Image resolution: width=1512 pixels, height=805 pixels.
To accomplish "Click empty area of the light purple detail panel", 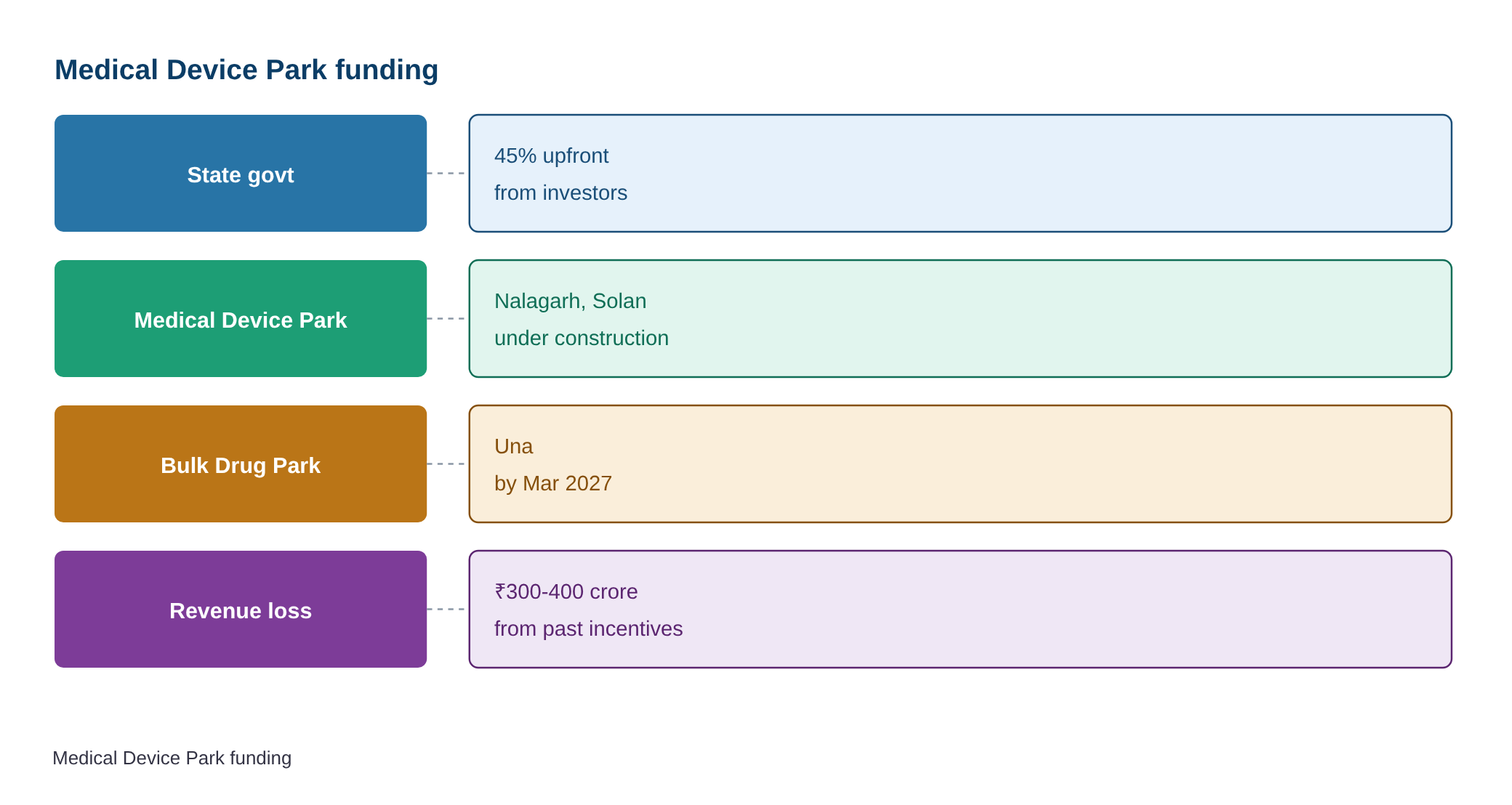I will pos(1018,610).
